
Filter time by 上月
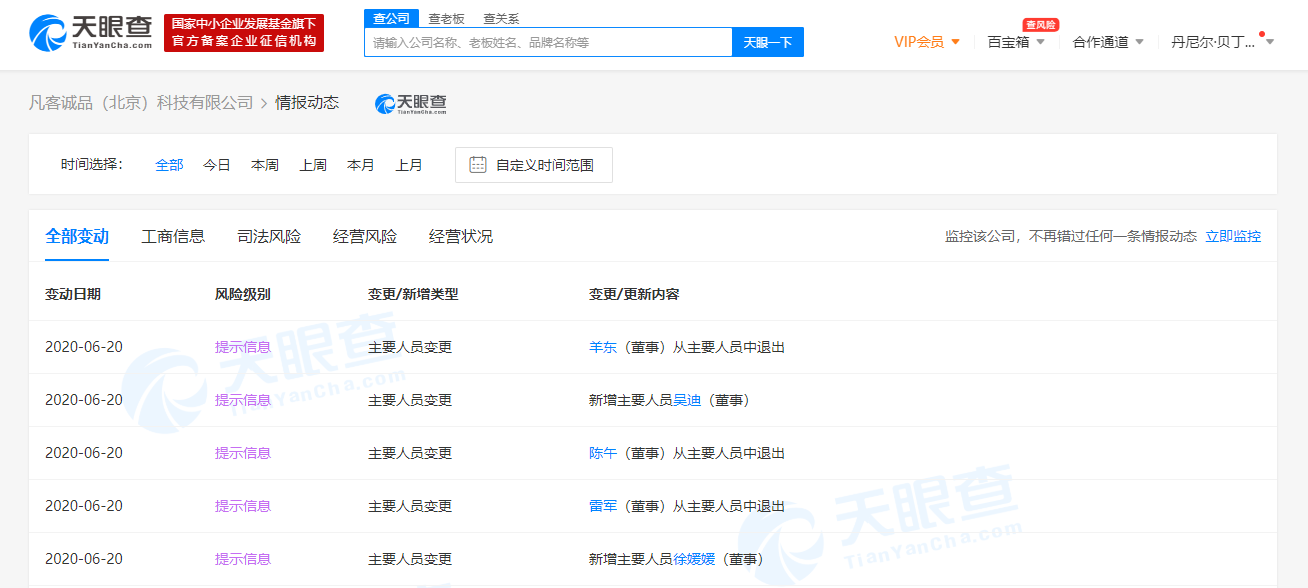tap(409, 165)
